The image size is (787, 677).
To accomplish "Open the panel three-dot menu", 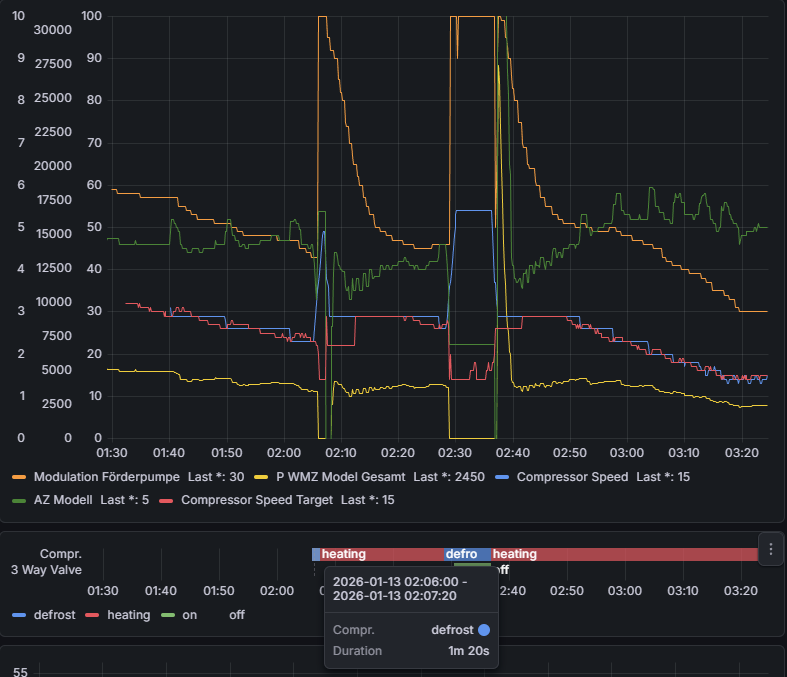I will tap(770, 549).
